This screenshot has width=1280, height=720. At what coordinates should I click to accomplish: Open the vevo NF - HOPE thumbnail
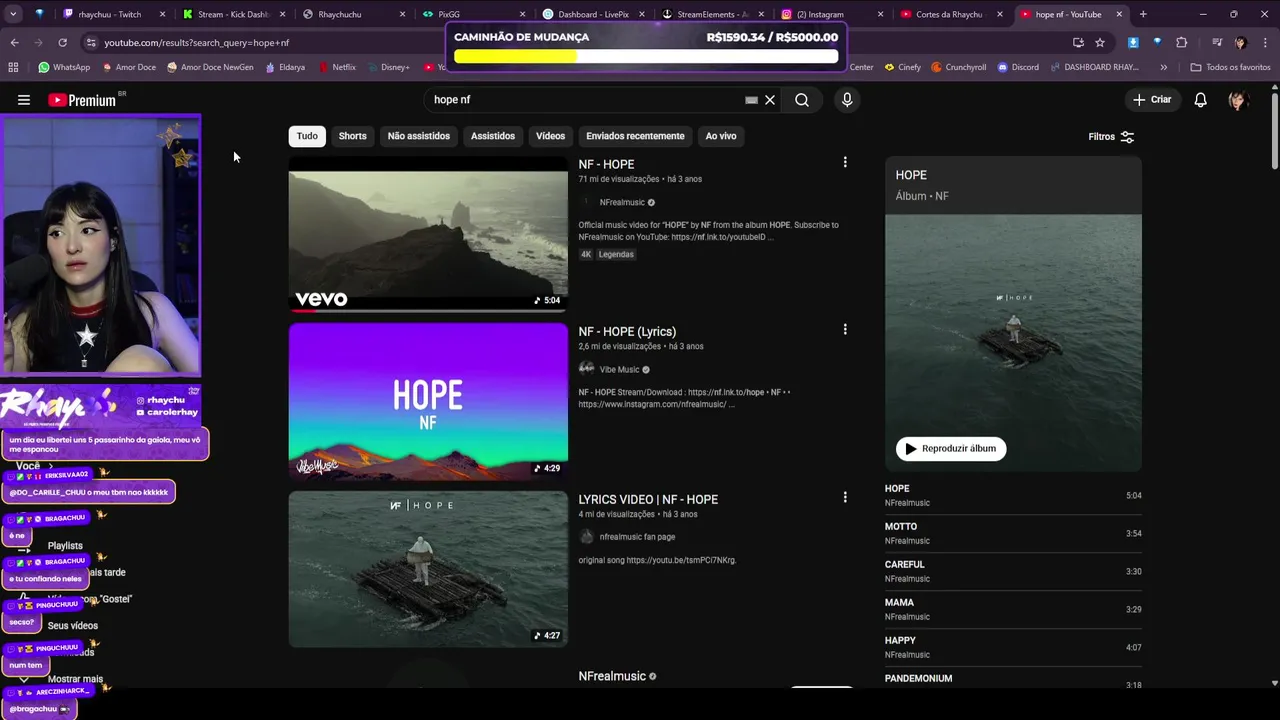coord(428,233)
